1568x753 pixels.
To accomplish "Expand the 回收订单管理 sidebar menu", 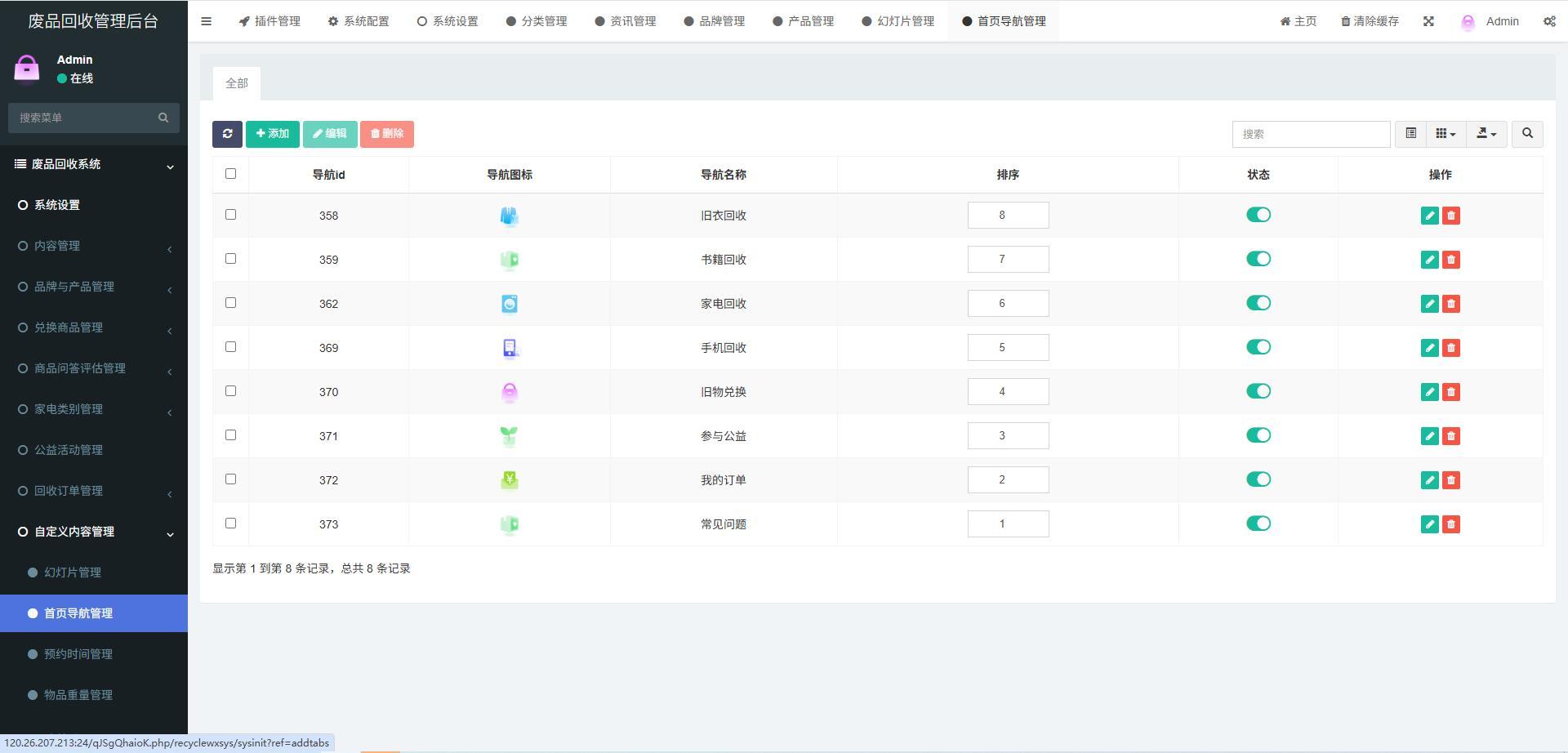I will point(94,491).
